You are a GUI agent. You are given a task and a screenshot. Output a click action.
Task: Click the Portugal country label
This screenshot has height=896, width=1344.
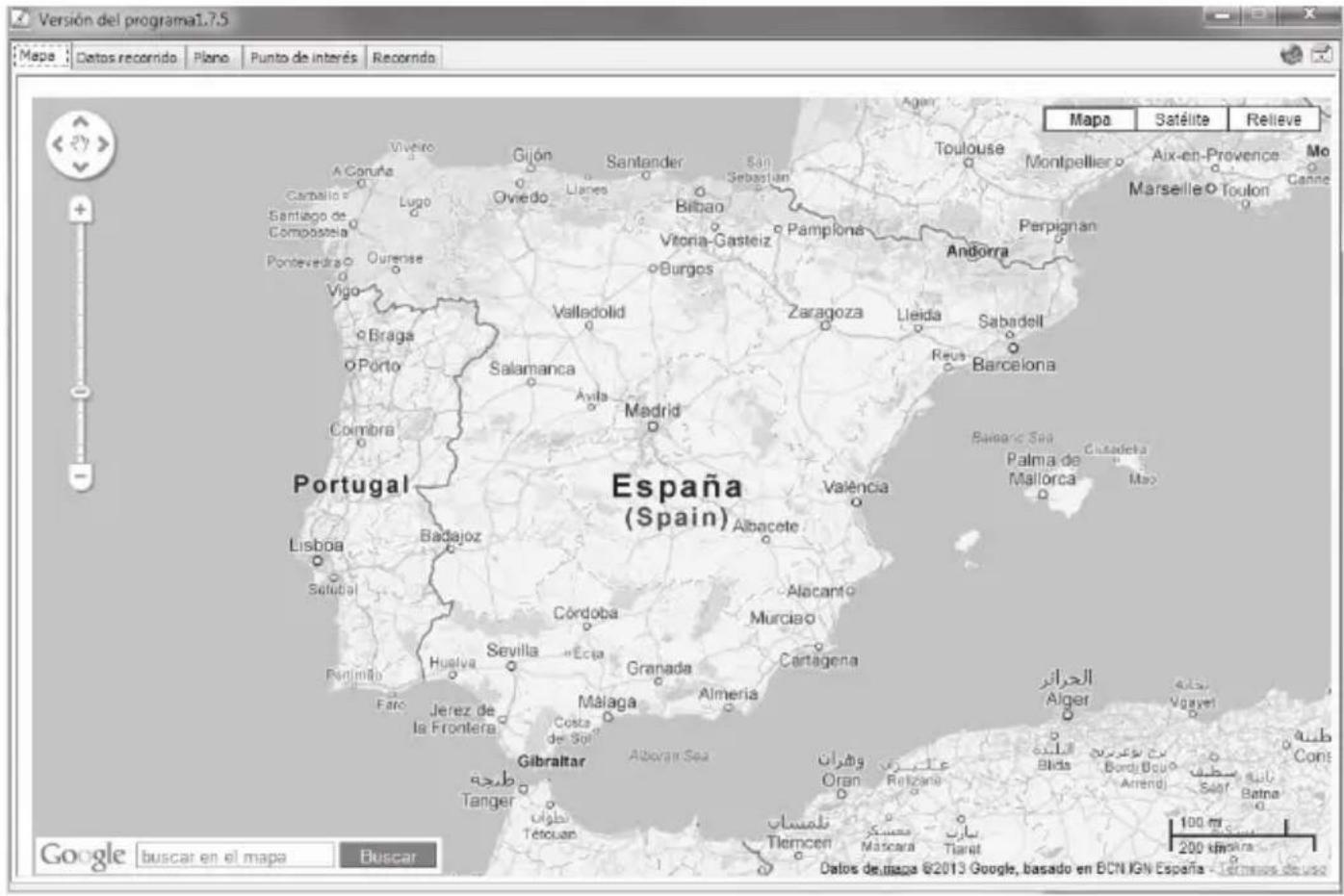351,484
